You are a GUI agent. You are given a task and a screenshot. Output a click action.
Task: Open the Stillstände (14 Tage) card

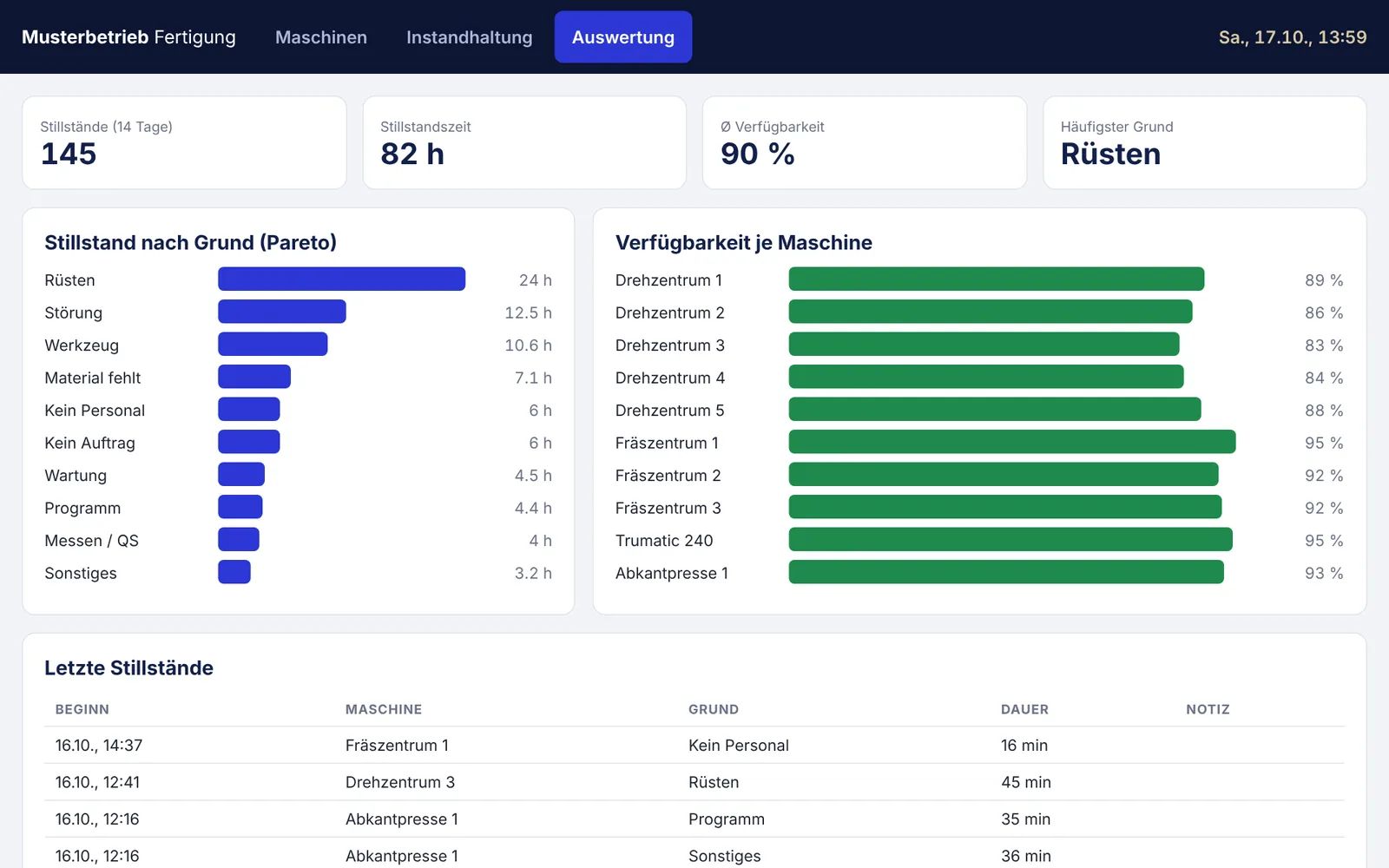click(x=184, y=142)
